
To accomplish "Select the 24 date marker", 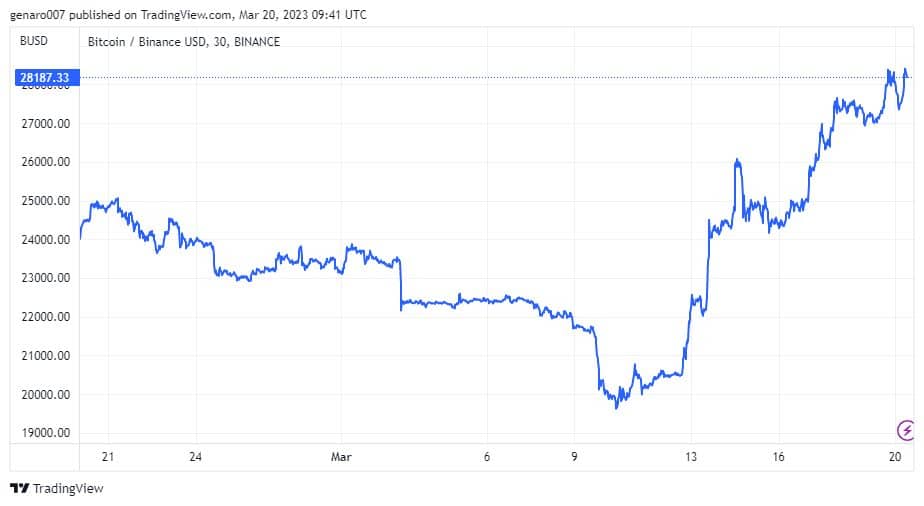I will pos(196,457).
